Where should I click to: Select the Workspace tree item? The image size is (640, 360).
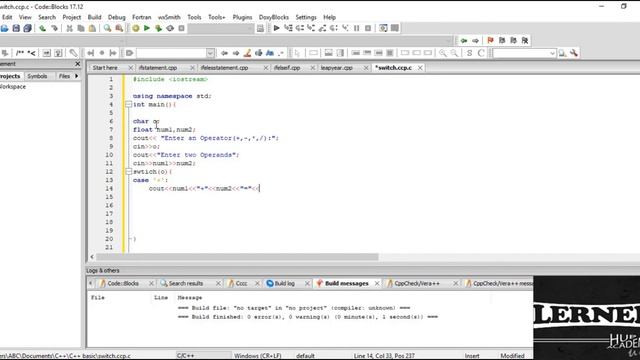(13, 87)
